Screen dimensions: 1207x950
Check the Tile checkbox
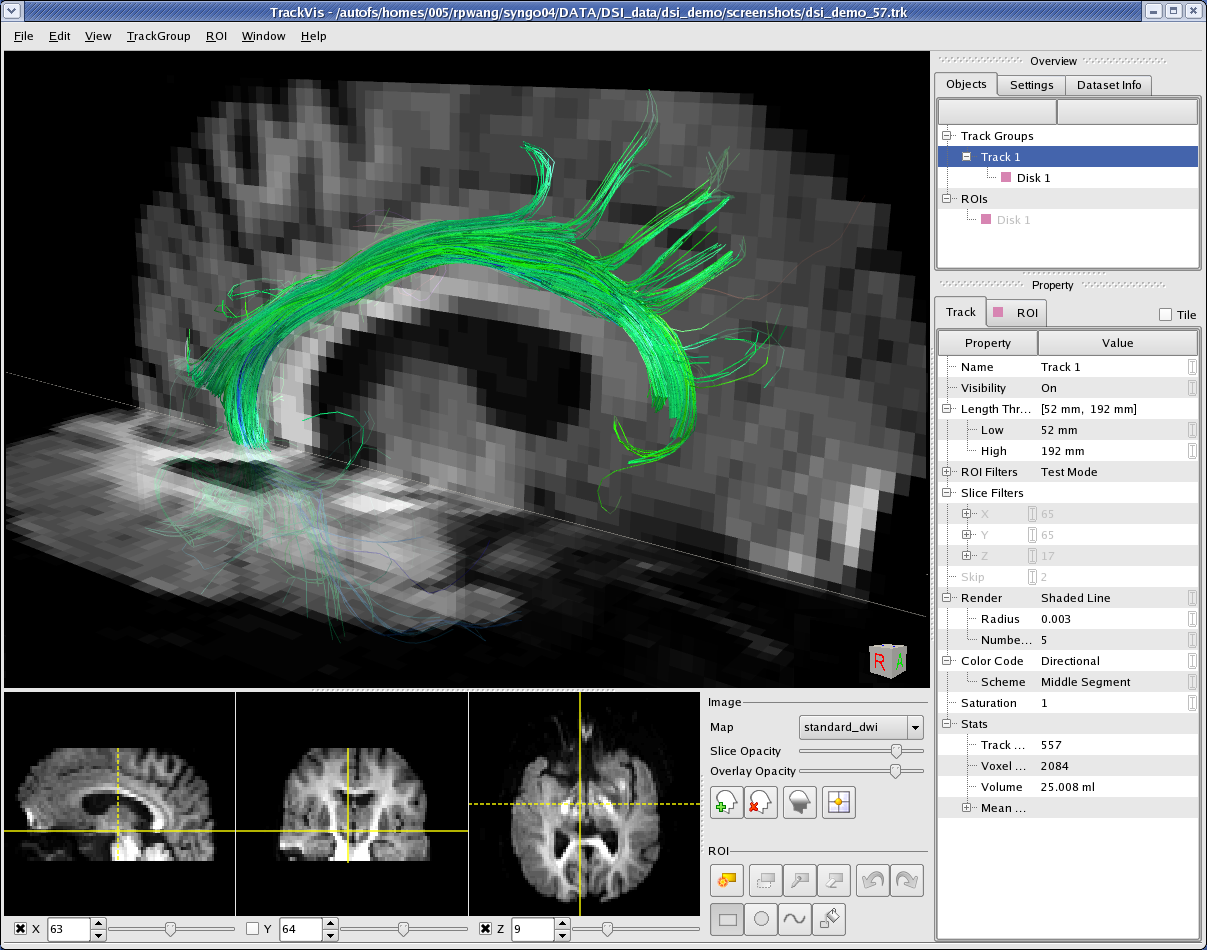1165,315
